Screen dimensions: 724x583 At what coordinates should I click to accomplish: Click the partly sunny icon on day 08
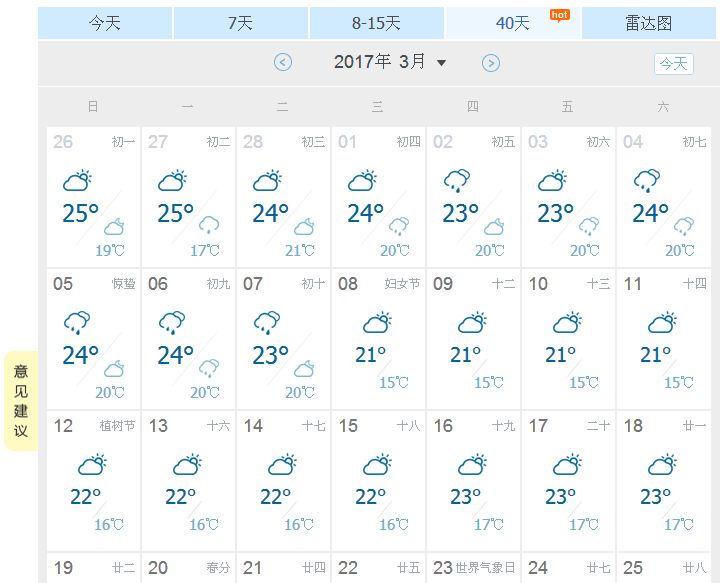tap(377, 322)
